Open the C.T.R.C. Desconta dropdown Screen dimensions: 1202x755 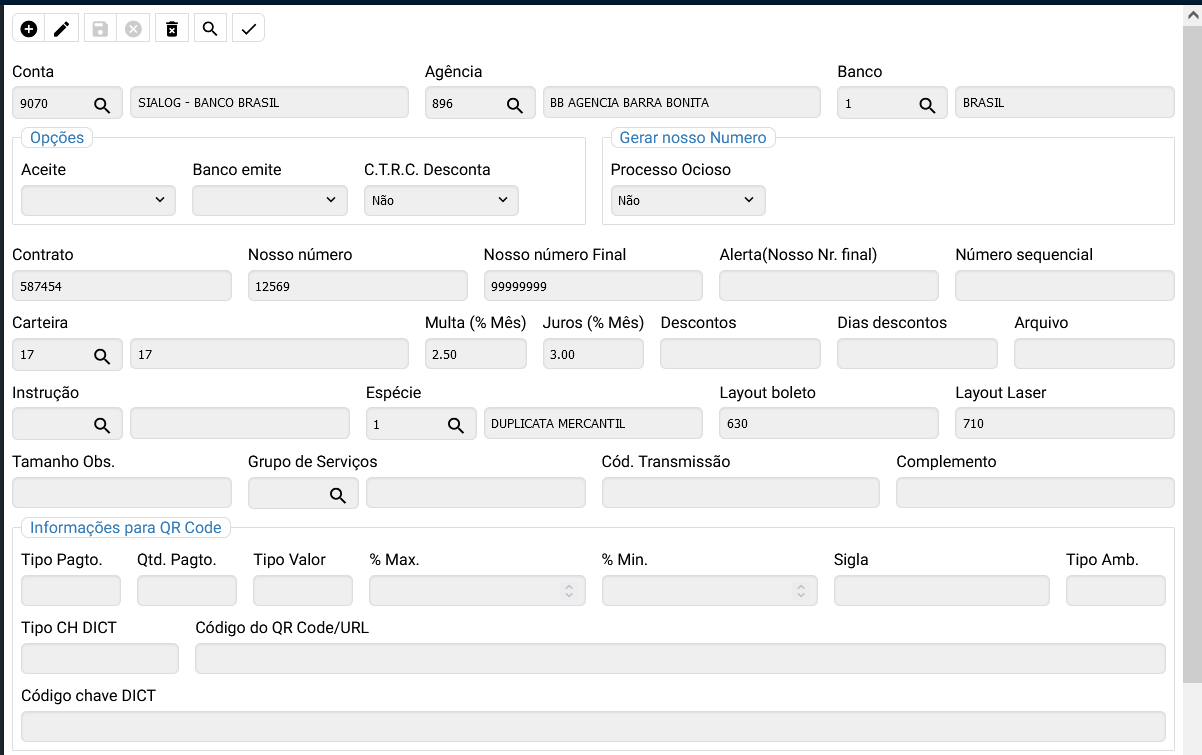tap(441, 200)
